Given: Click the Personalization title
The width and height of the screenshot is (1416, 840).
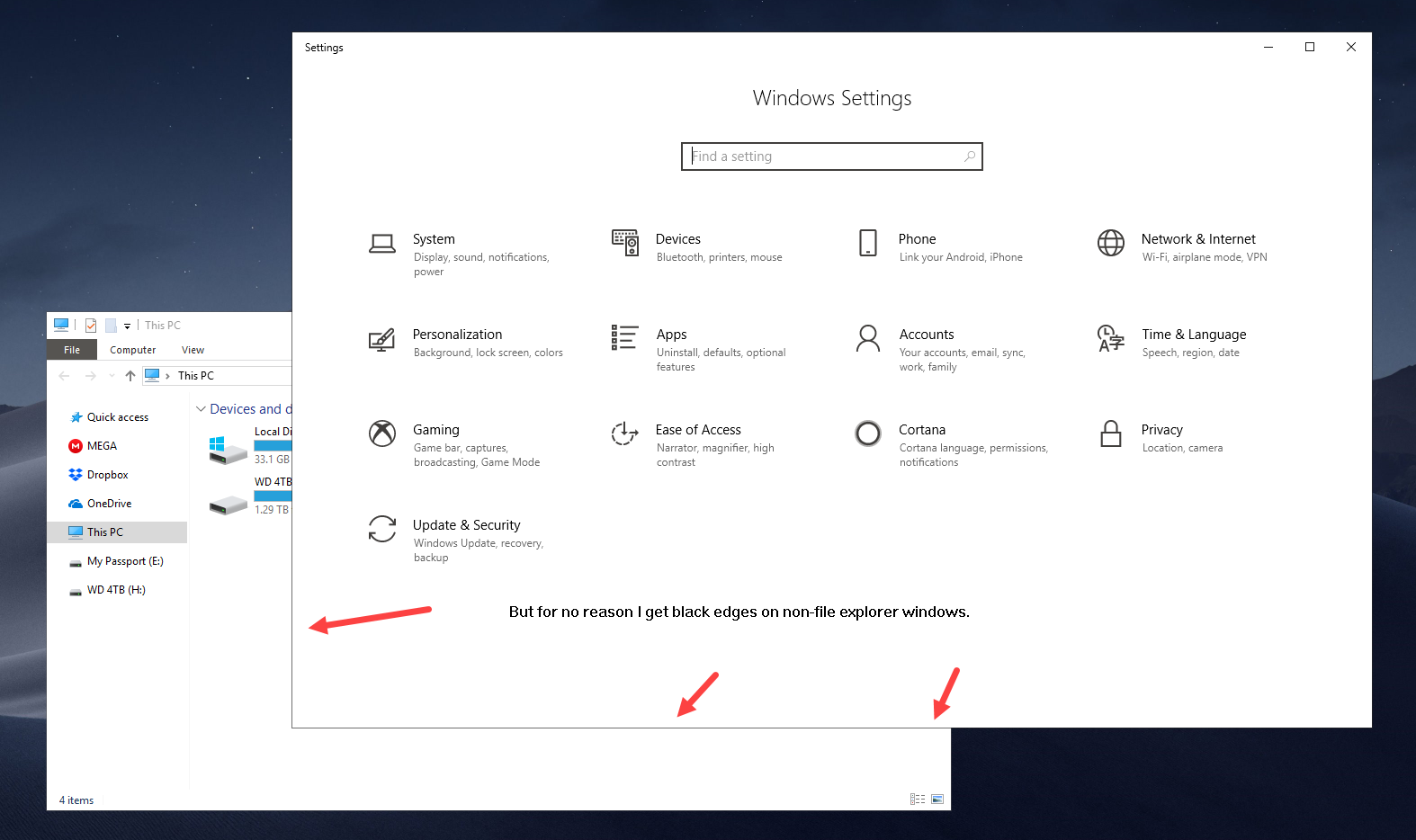Looking at the screenshot, I should tap(457, 335).
